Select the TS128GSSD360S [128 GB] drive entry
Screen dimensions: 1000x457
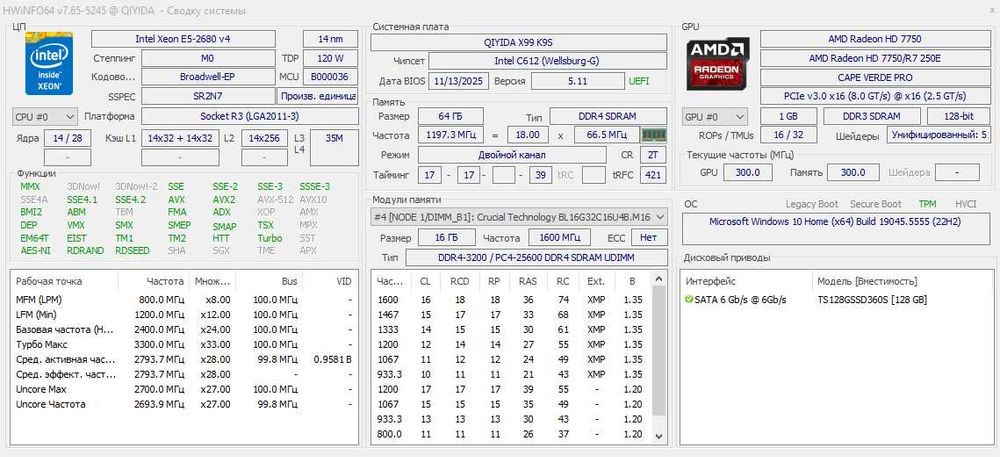(x=872, y=300)
